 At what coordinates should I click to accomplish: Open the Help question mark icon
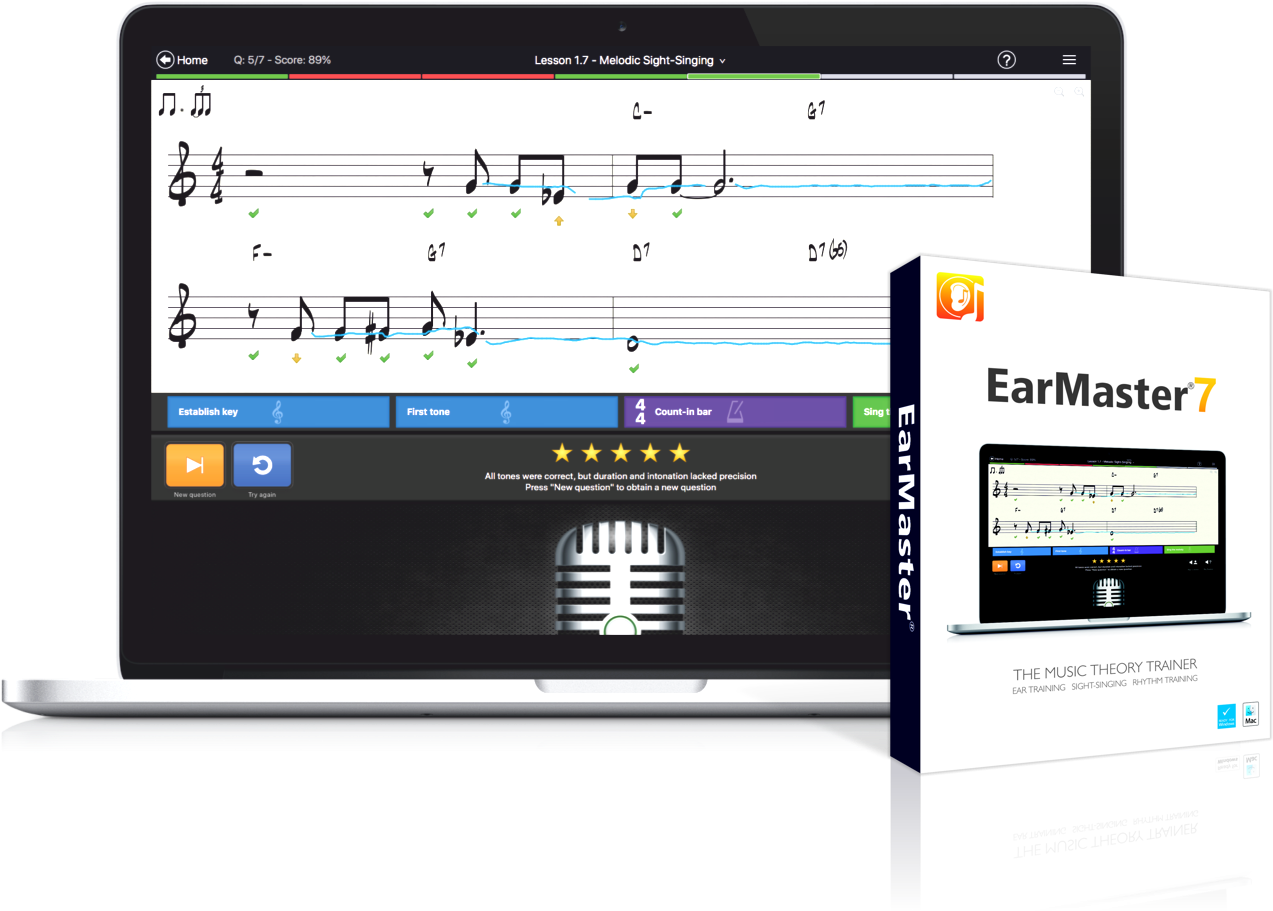pos(1006,60)
